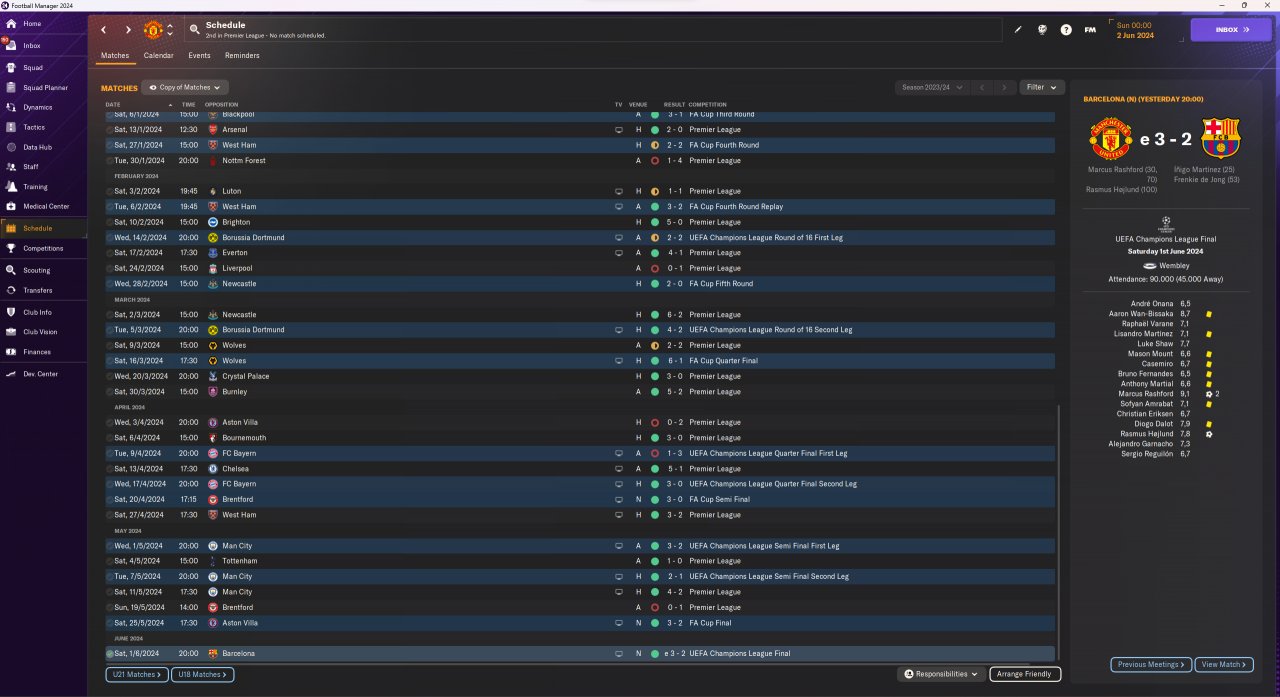This screenshot has width=1280, height=697.
Task: Open the Staff sidebar item
Action: click(x=31, y=167)
